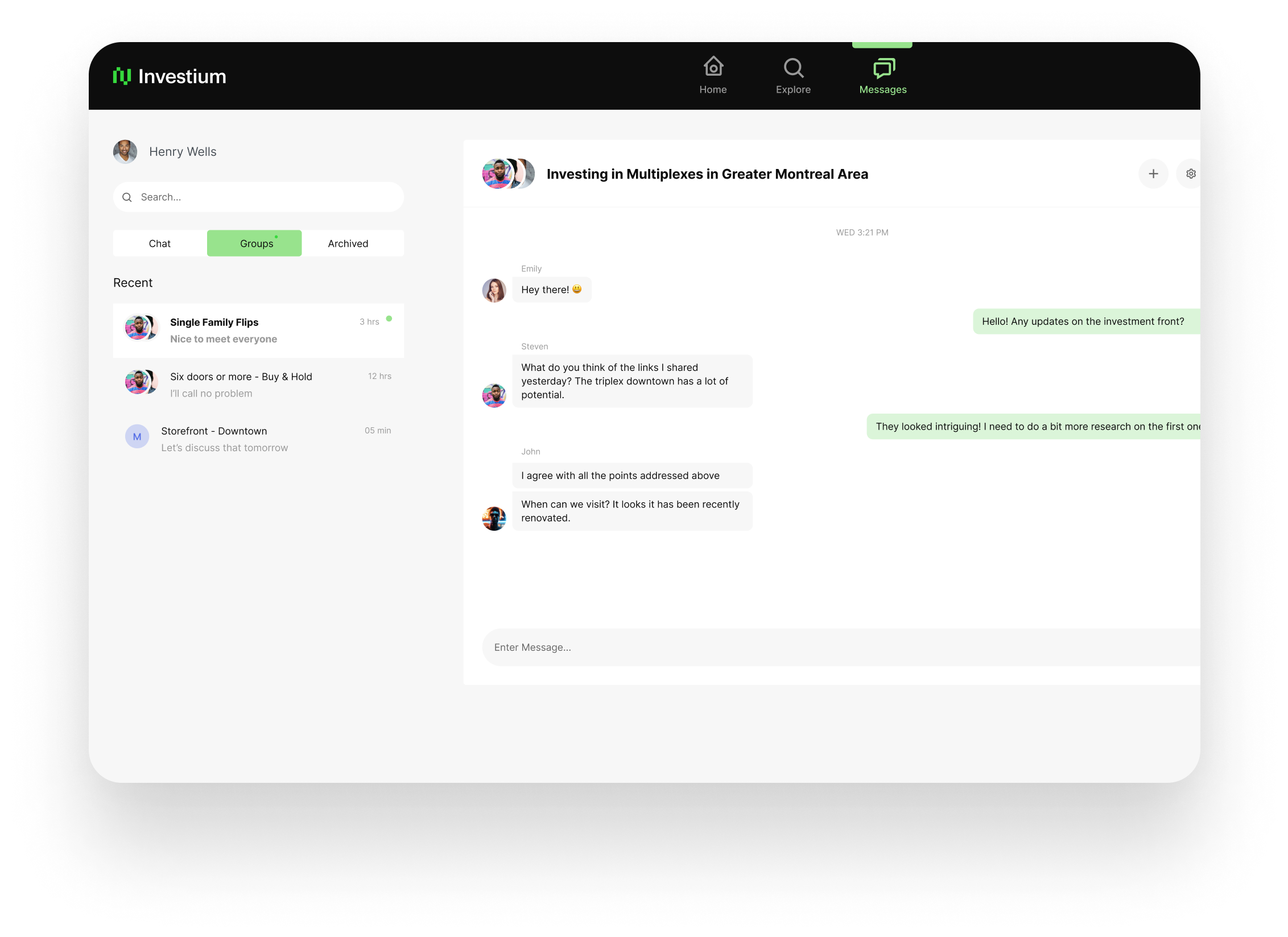Open the Explore magnifier icon

[x=793, y=68]
